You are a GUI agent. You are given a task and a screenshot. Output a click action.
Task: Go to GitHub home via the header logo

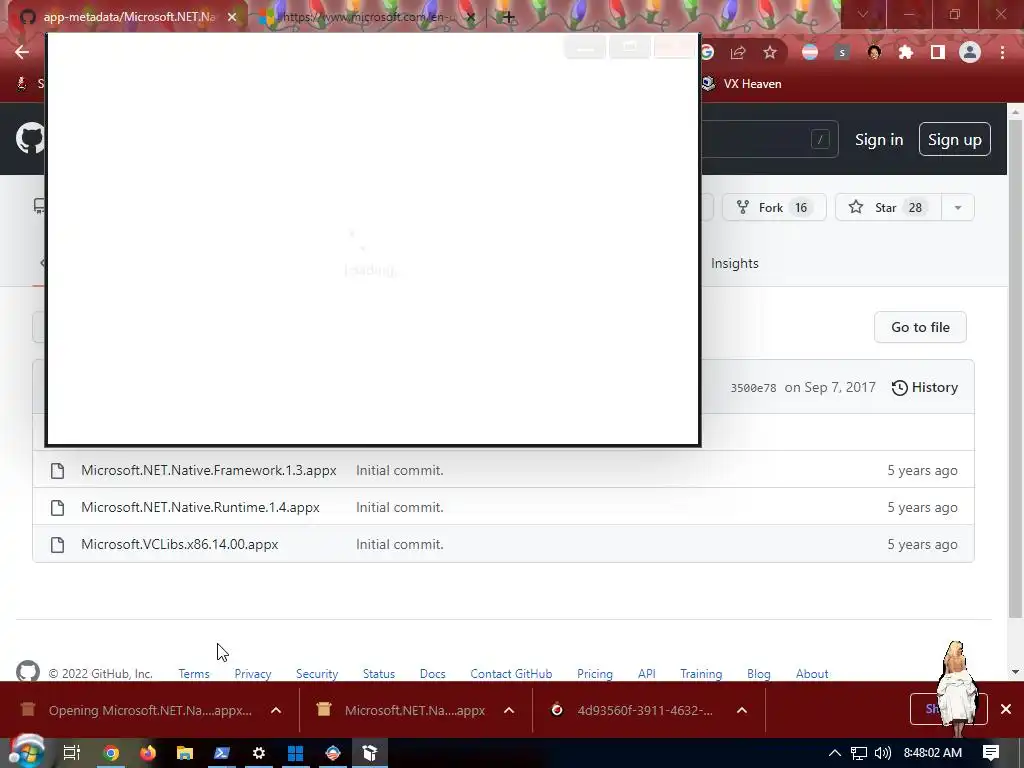(30, 138)
